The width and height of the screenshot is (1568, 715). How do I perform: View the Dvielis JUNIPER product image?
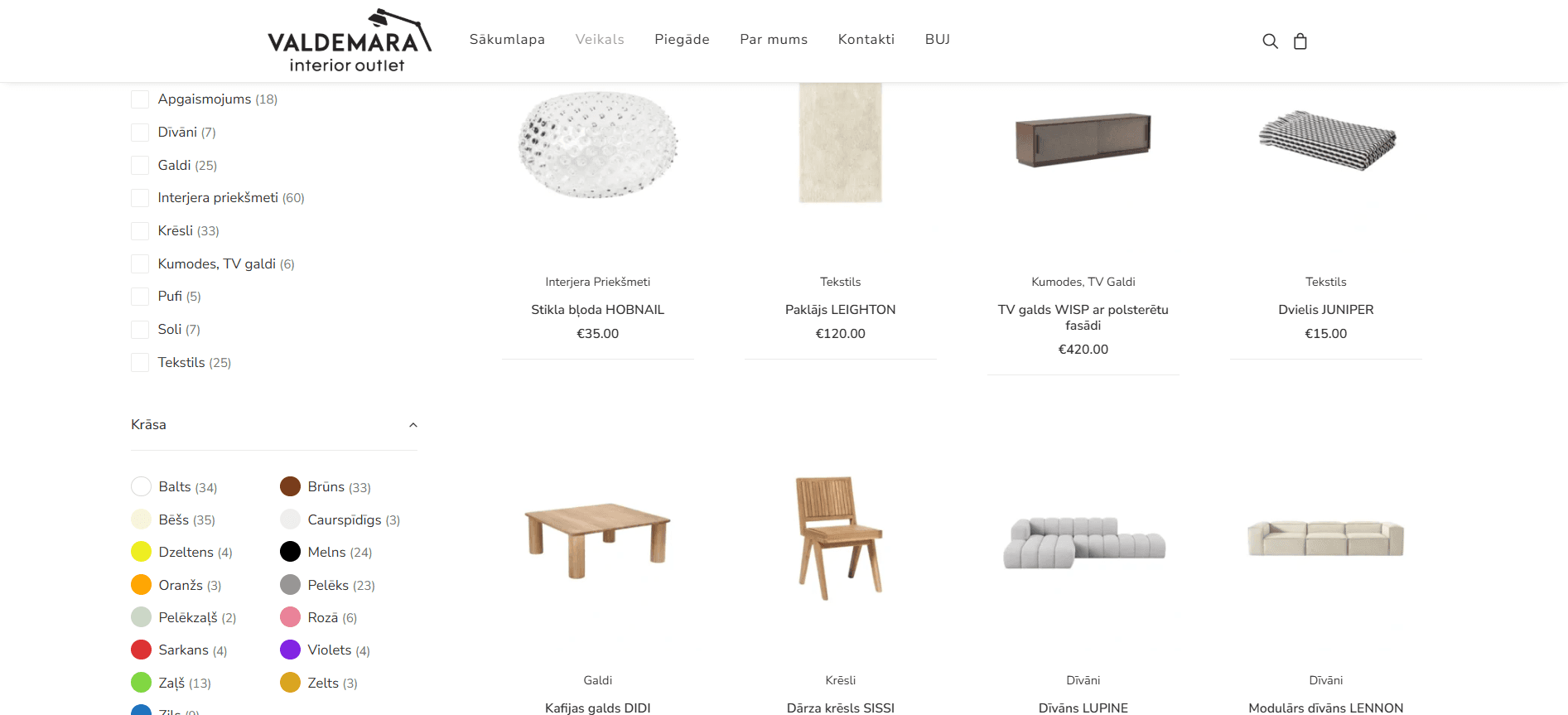pyautogui.click(x=1326, y=141)
